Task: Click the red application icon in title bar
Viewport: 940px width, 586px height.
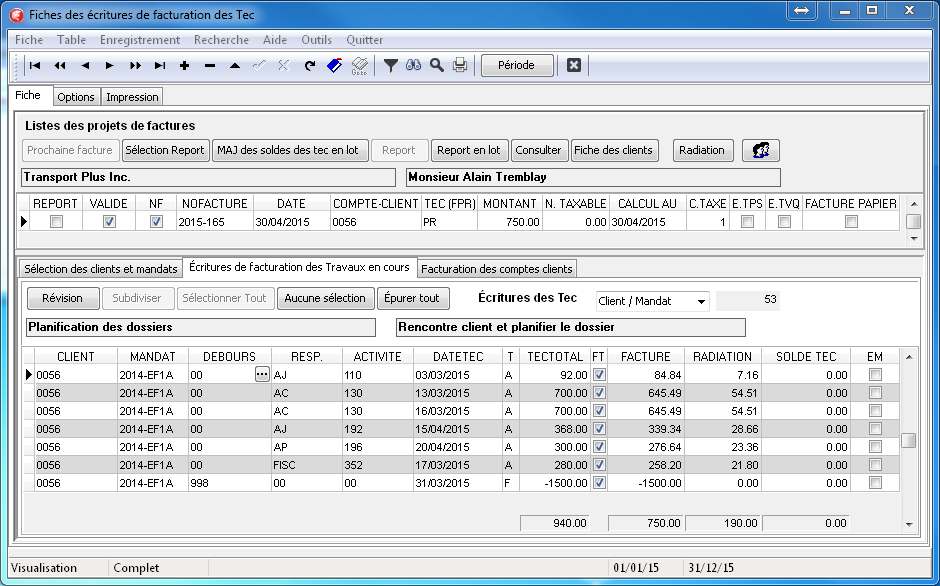Action: (16, 15)
